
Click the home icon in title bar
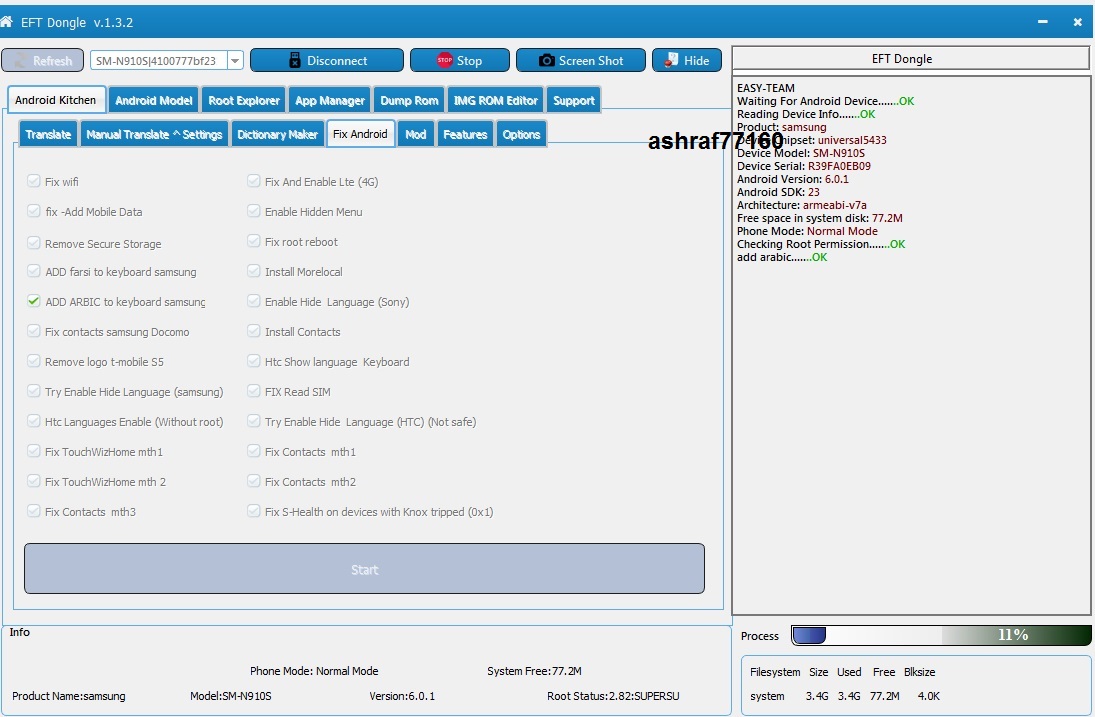[6, 22]
